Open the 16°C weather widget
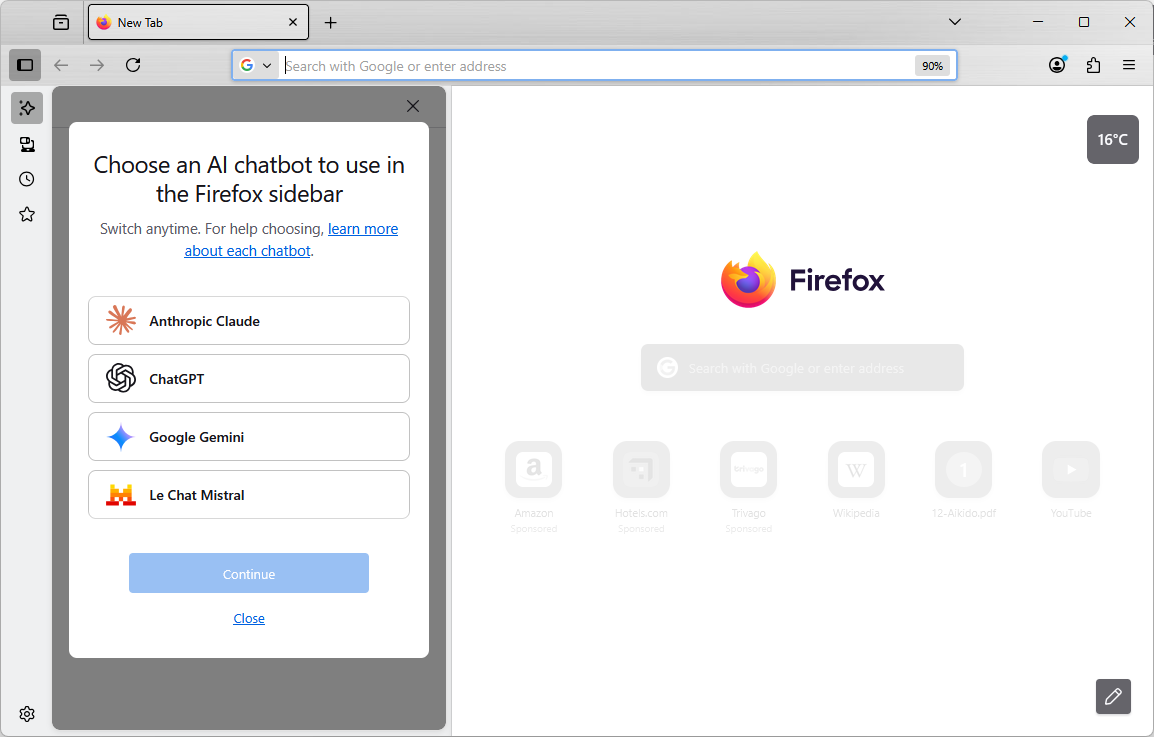1154x737 pixels. pos(1113,139)
